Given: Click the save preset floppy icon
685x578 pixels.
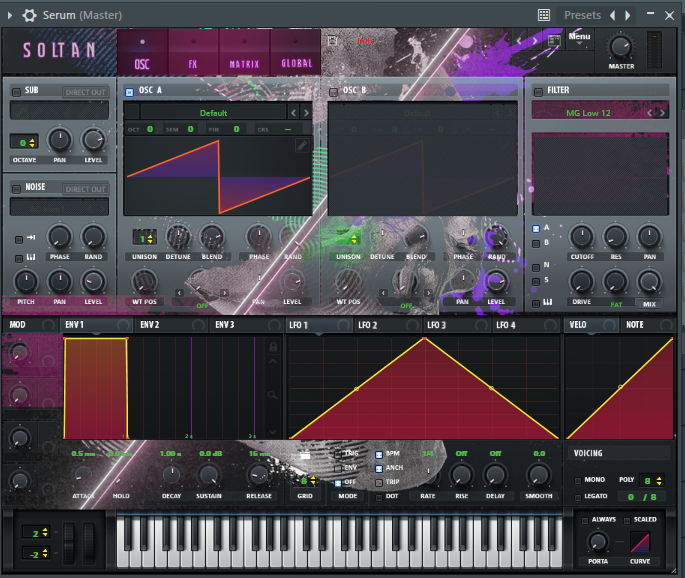Looking at the screenshot, I should pyautogui.click(x=333, y=41).
